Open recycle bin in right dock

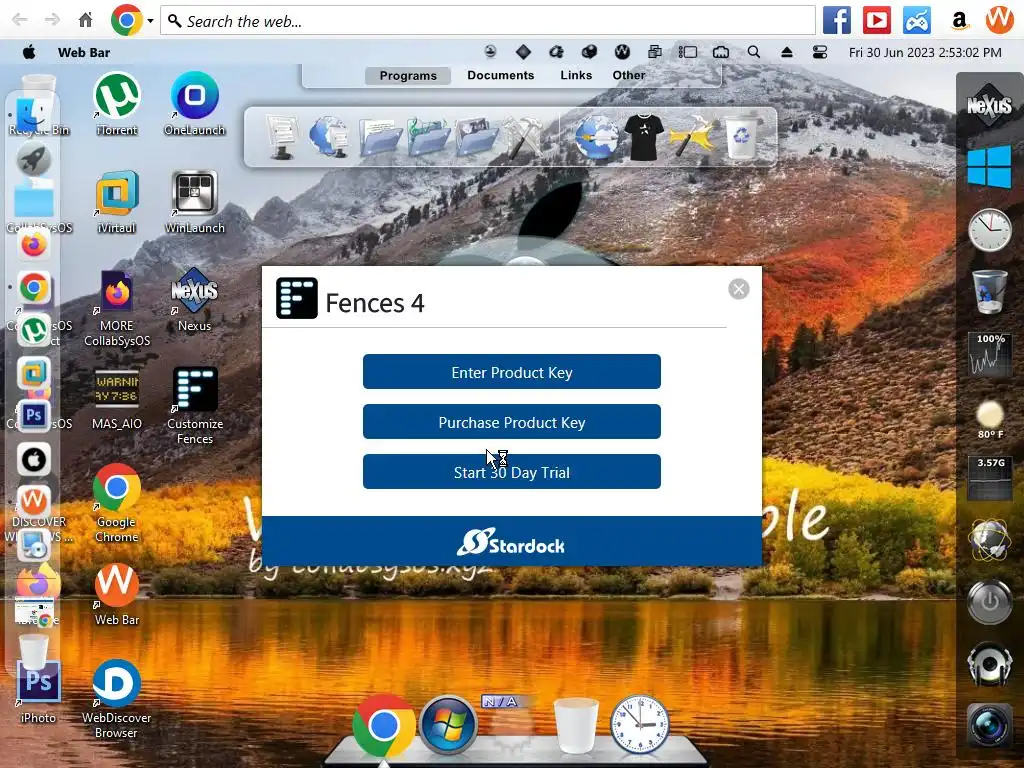coord(989,291)
